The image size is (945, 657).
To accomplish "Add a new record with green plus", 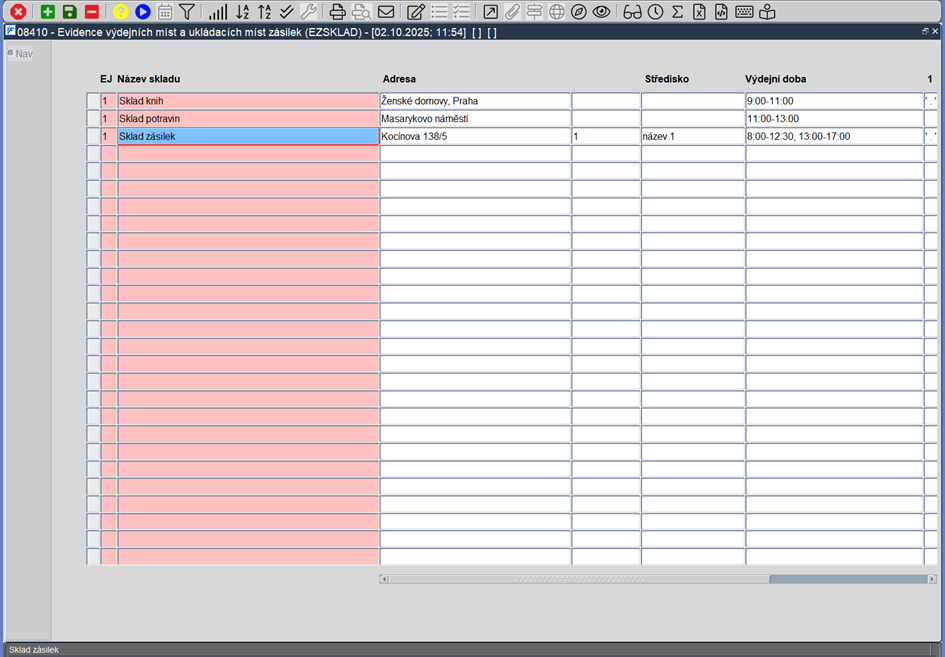I will 48,11.
